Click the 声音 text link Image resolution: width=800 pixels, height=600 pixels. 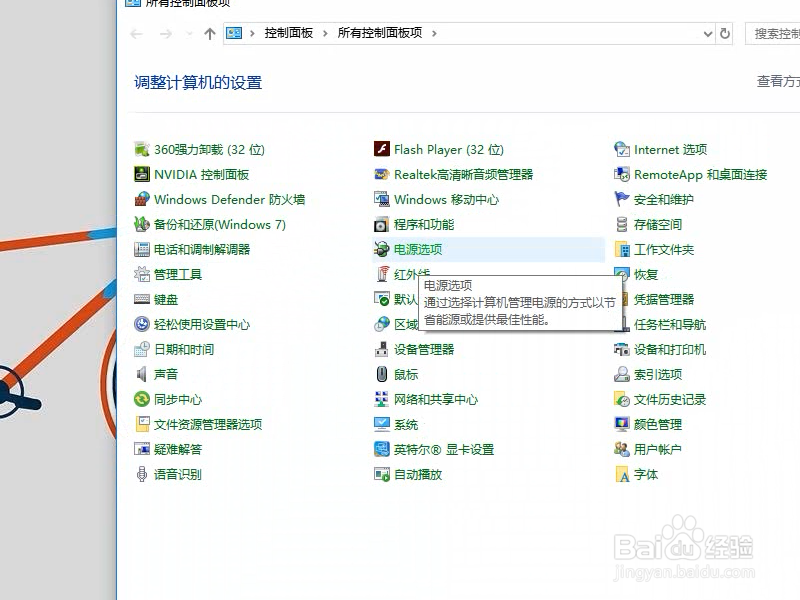click(x=166, y=374)
